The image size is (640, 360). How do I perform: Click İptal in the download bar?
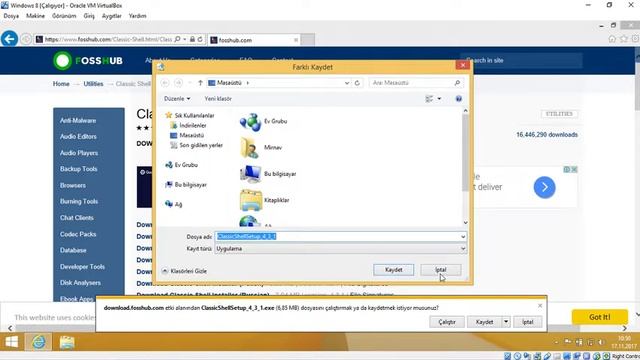[x=528, y=322]
